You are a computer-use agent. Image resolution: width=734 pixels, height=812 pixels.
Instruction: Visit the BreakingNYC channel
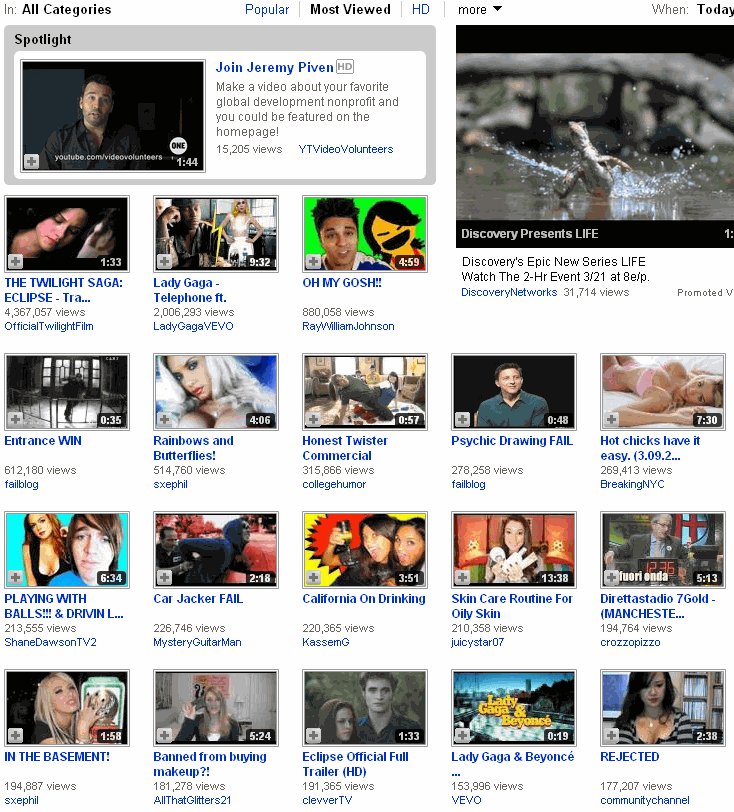pos(632,484)
